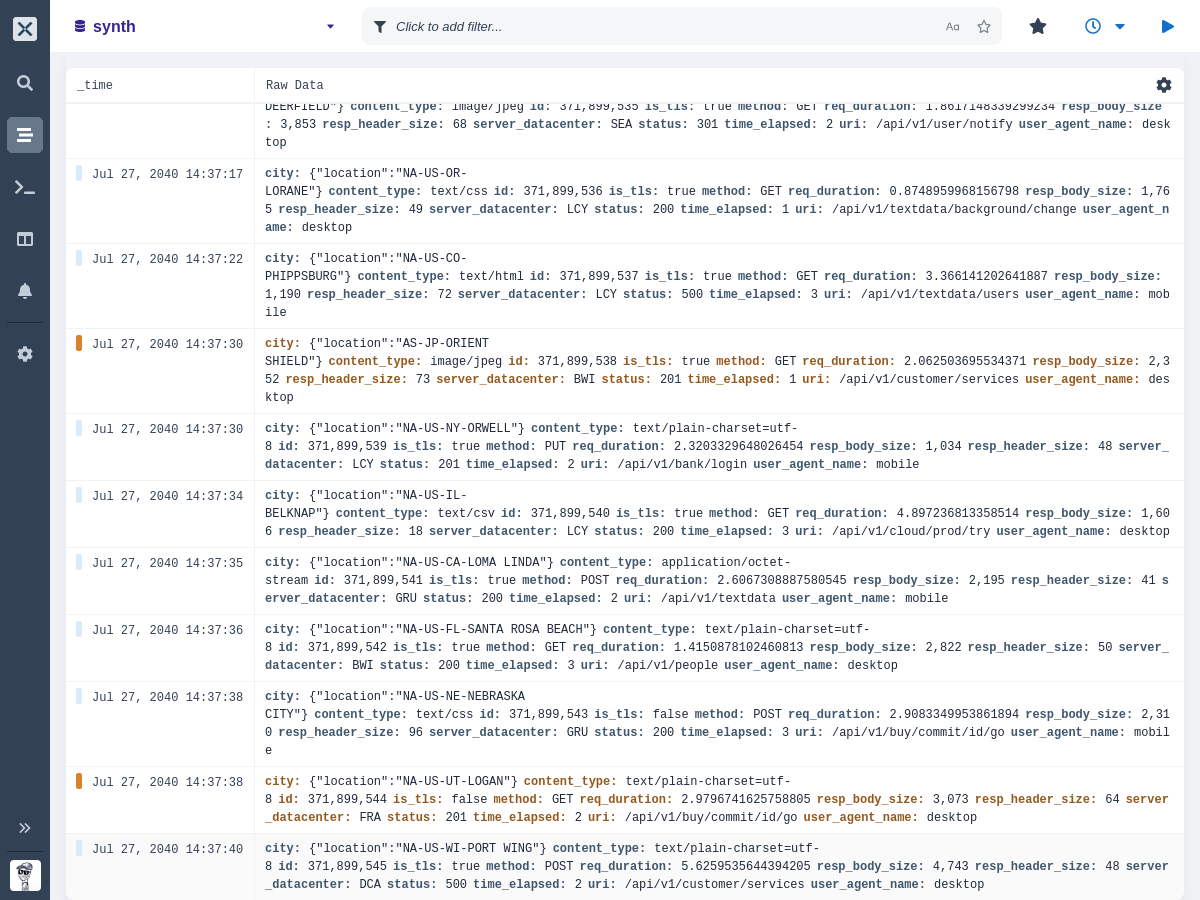Open the alerts bell icon in sidebar
1200x900 pixels.
(x=25, y=291)
